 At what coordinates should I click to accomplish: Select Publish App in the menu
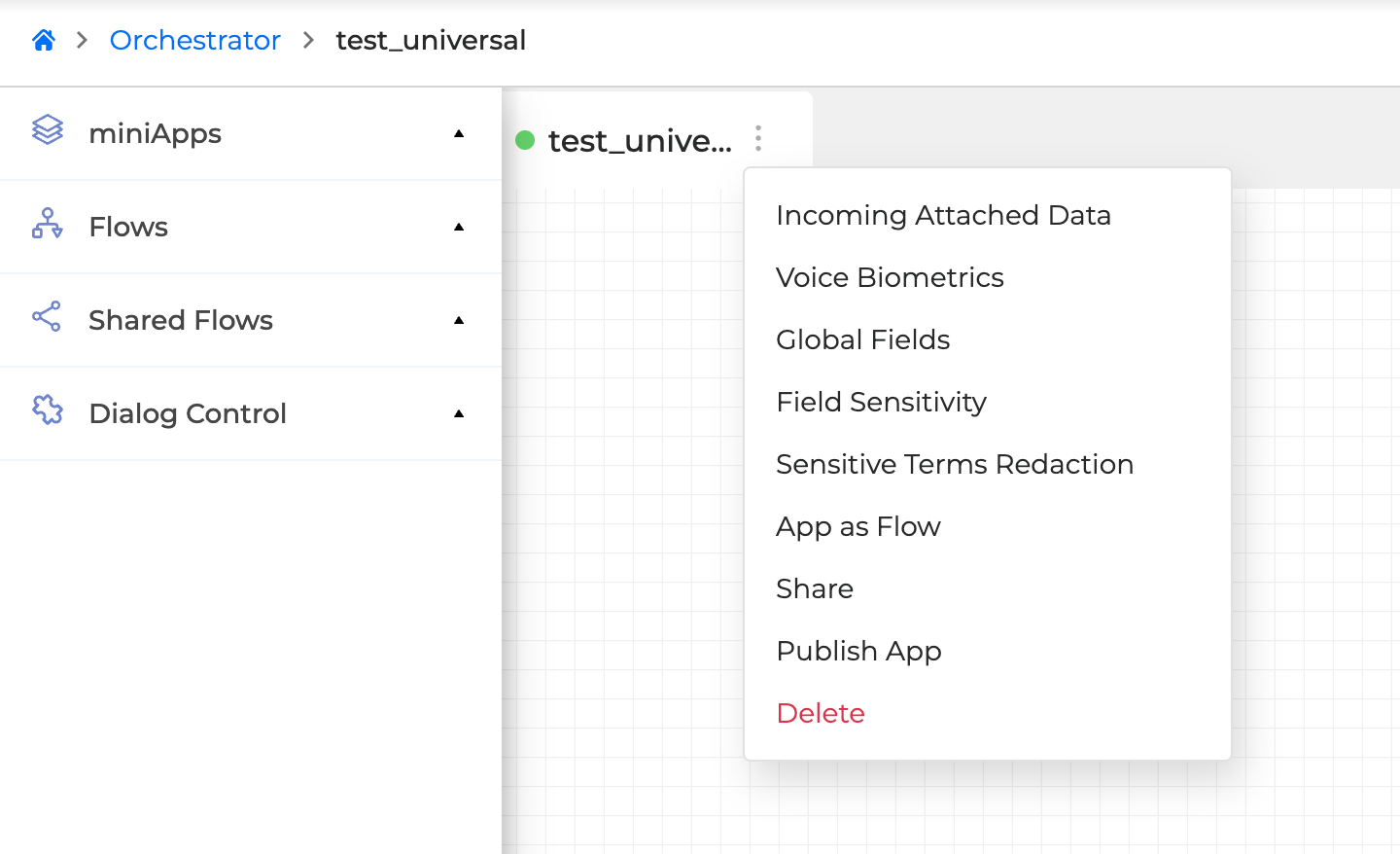tap(858, 651)
